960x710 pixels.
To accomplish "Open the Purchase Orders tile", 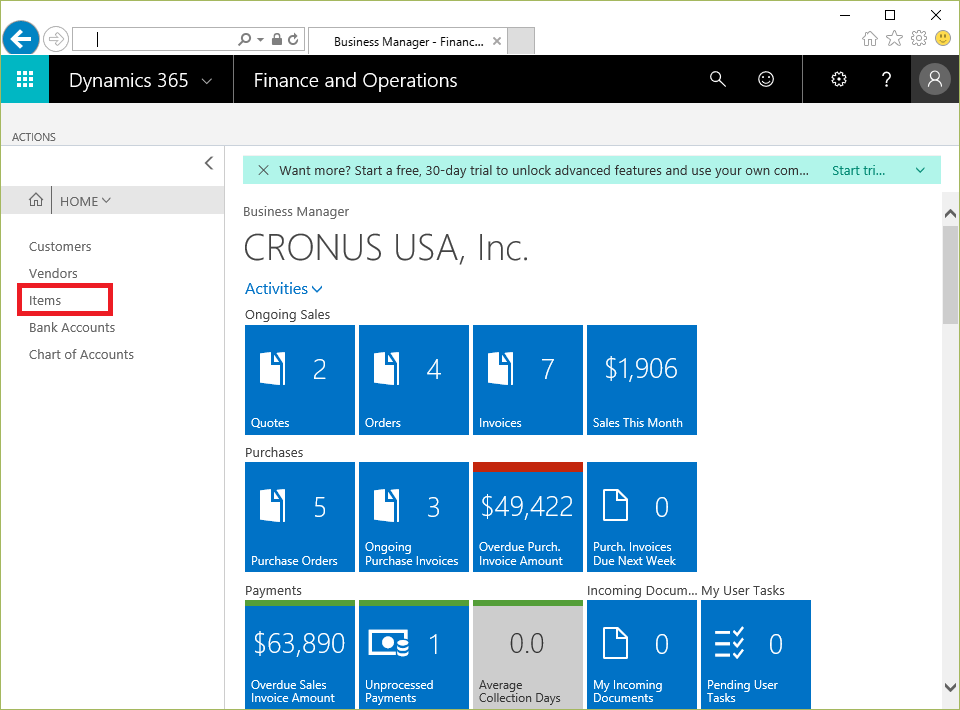I will click(299, 517).
